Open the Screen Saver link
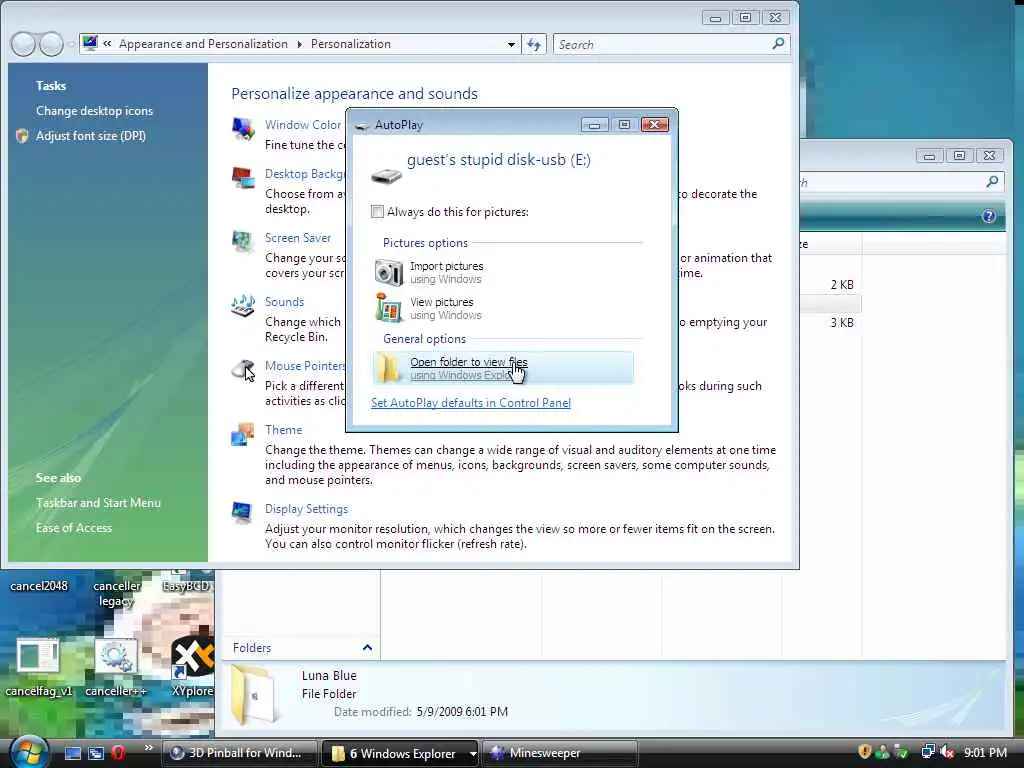The height and width of the screenshot is (768, 1024). [x=298, y=238]
